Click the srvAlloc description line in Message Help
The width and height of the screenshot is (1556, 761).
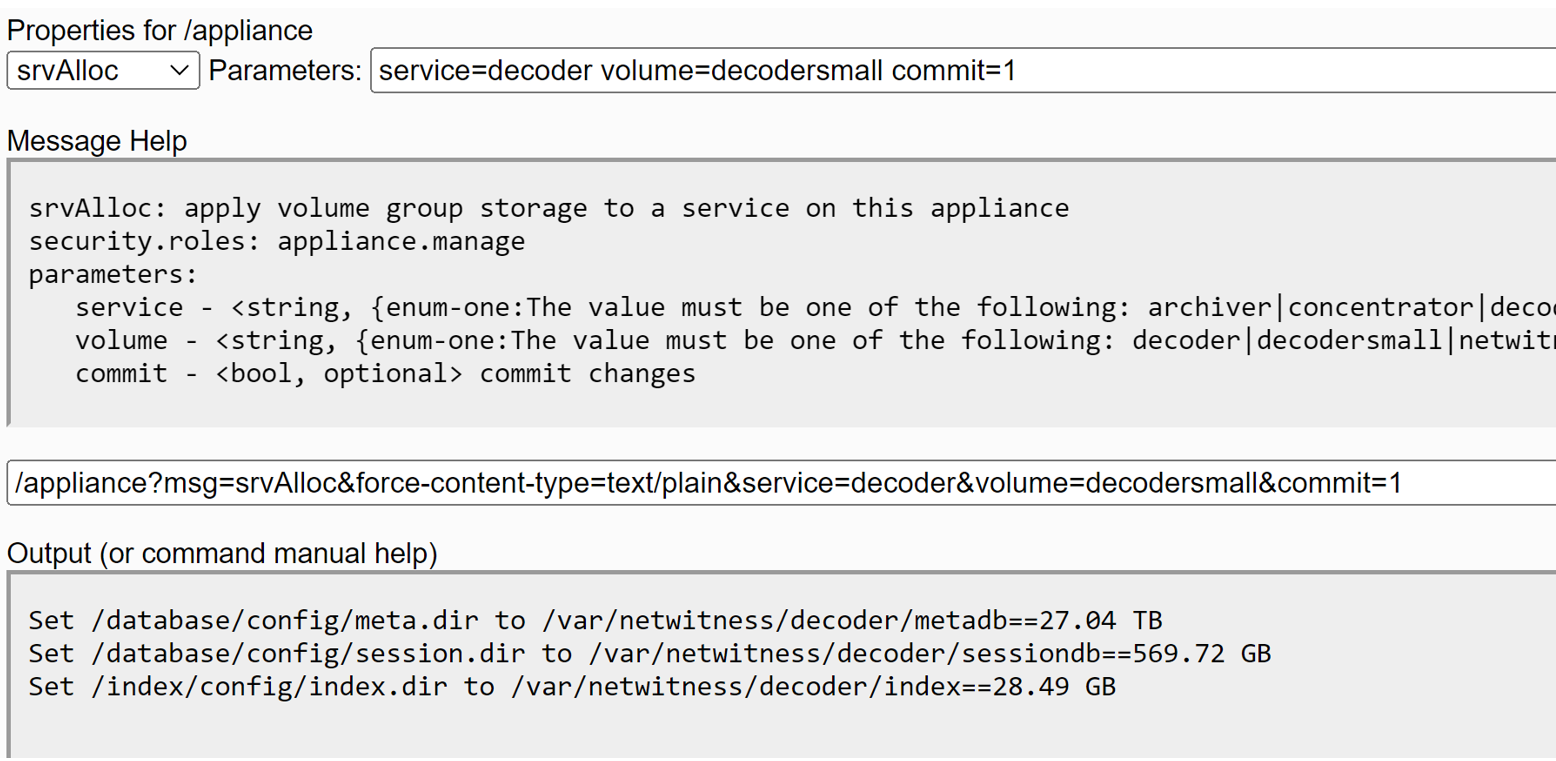(x=549, y=208)
